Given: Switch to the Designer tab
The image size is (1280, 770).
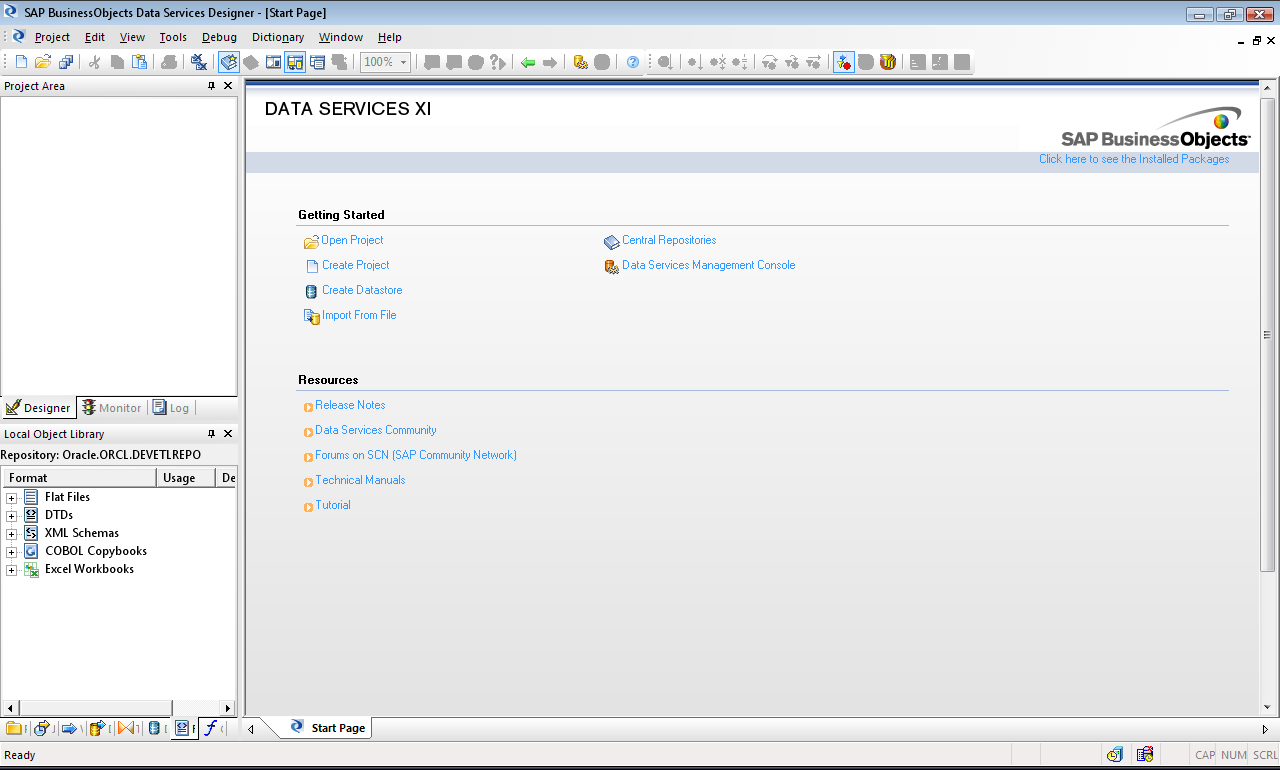Looking at the screenshot, I should 38,408.
